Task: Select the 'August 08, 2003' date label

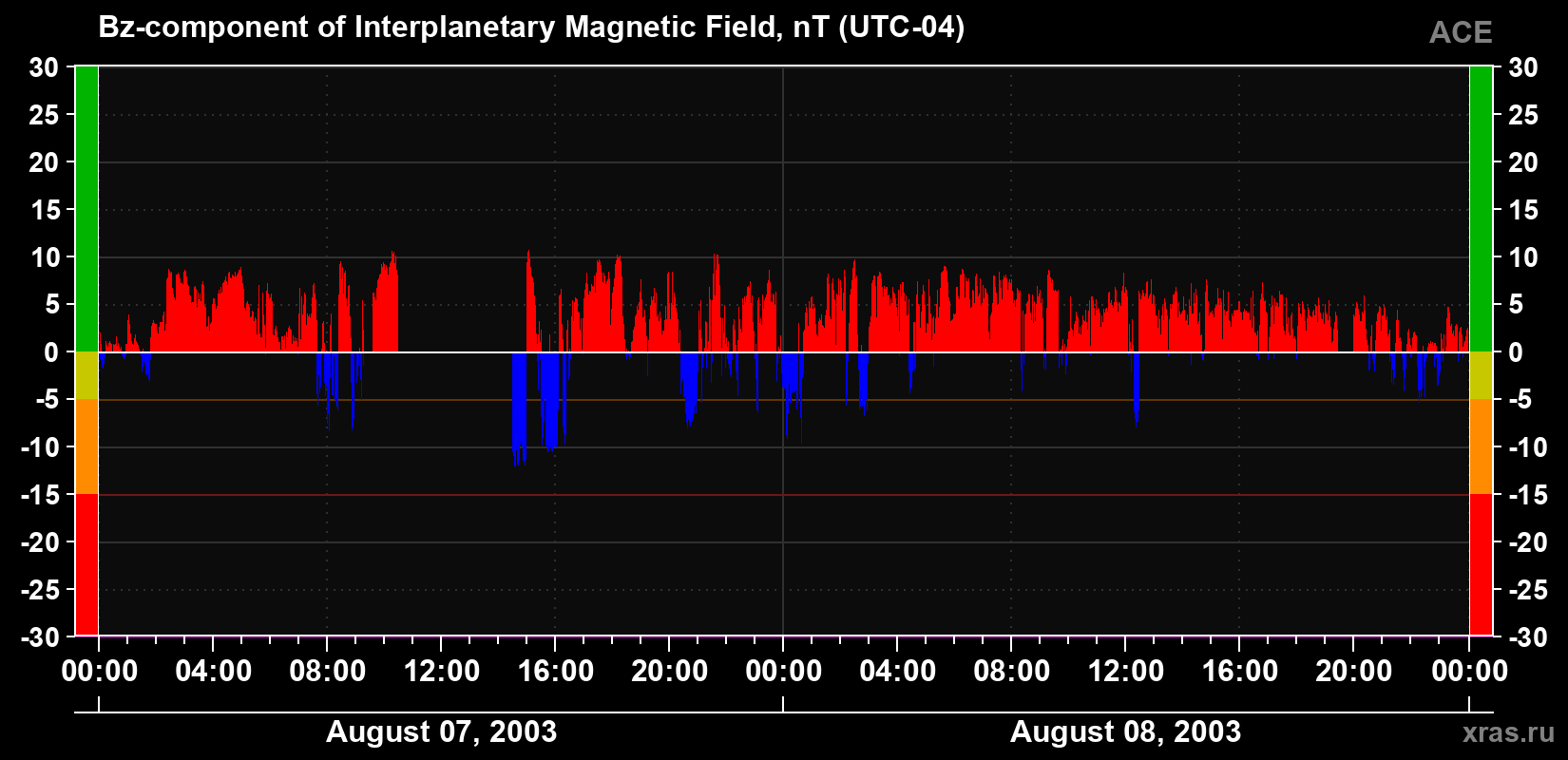Action: click(1125, 731)
